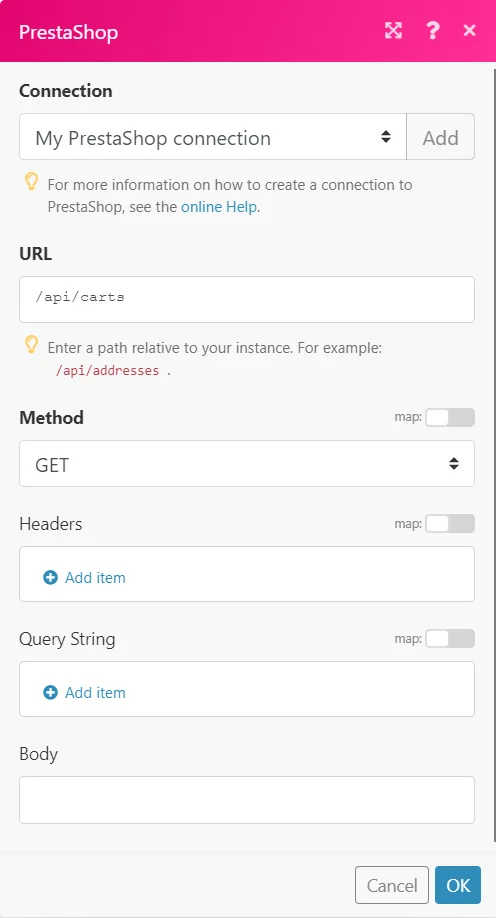Click the plus icon in Query String
This screenshot has height=918, width=496.
point(50,693)
